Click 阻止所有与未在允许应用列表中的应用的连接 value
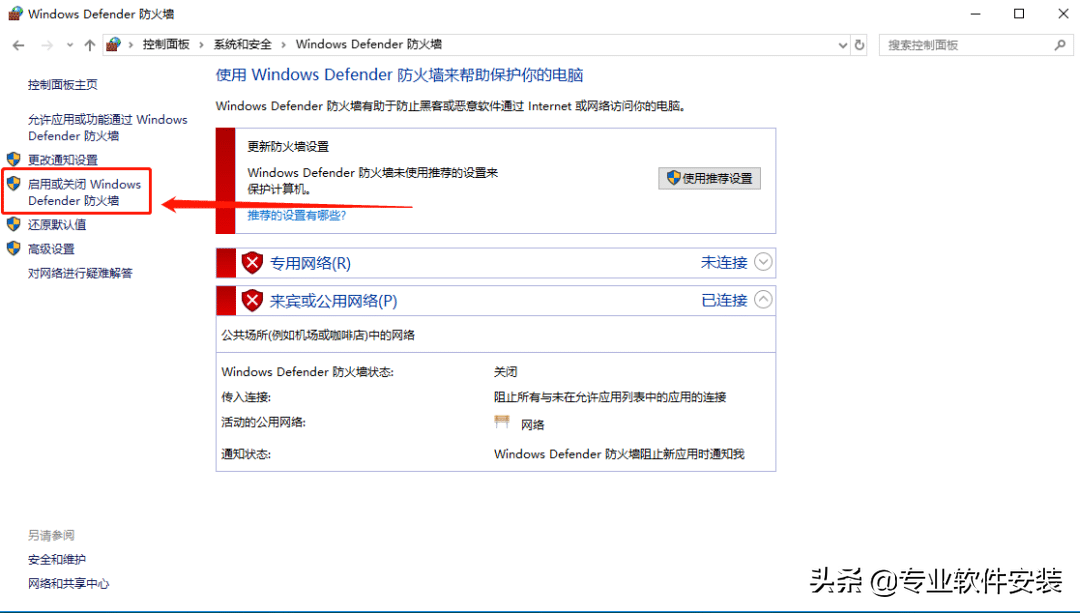Viewport: 1080px width, 613px height. (610, 397)
